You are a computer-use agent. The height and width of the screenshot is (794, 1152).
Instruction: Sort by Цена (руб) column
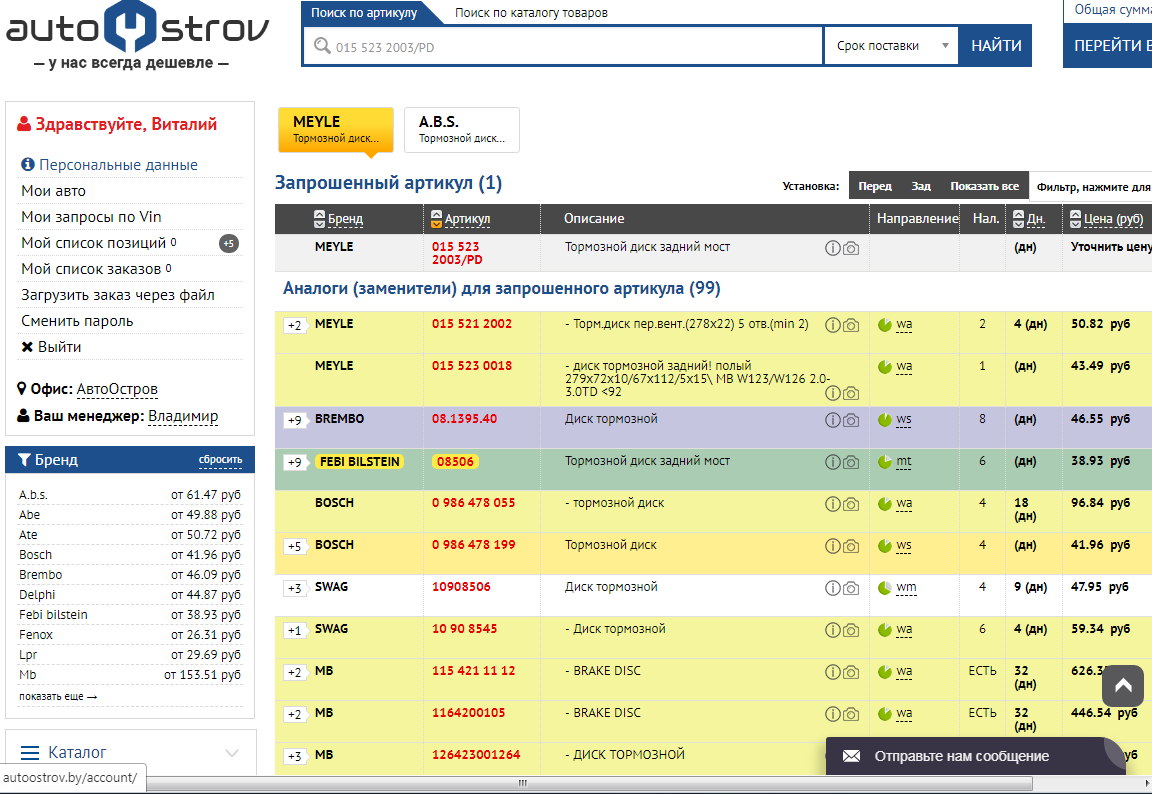coord(1106,219)
